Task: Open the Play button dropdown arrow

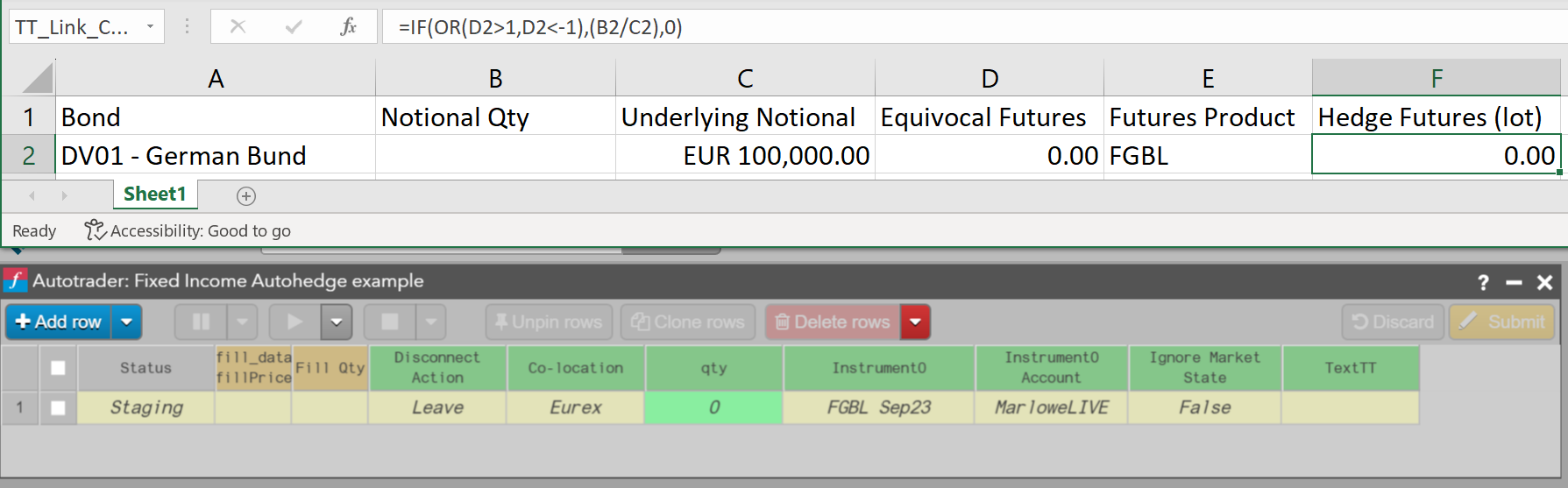Action: coord(337,322)
